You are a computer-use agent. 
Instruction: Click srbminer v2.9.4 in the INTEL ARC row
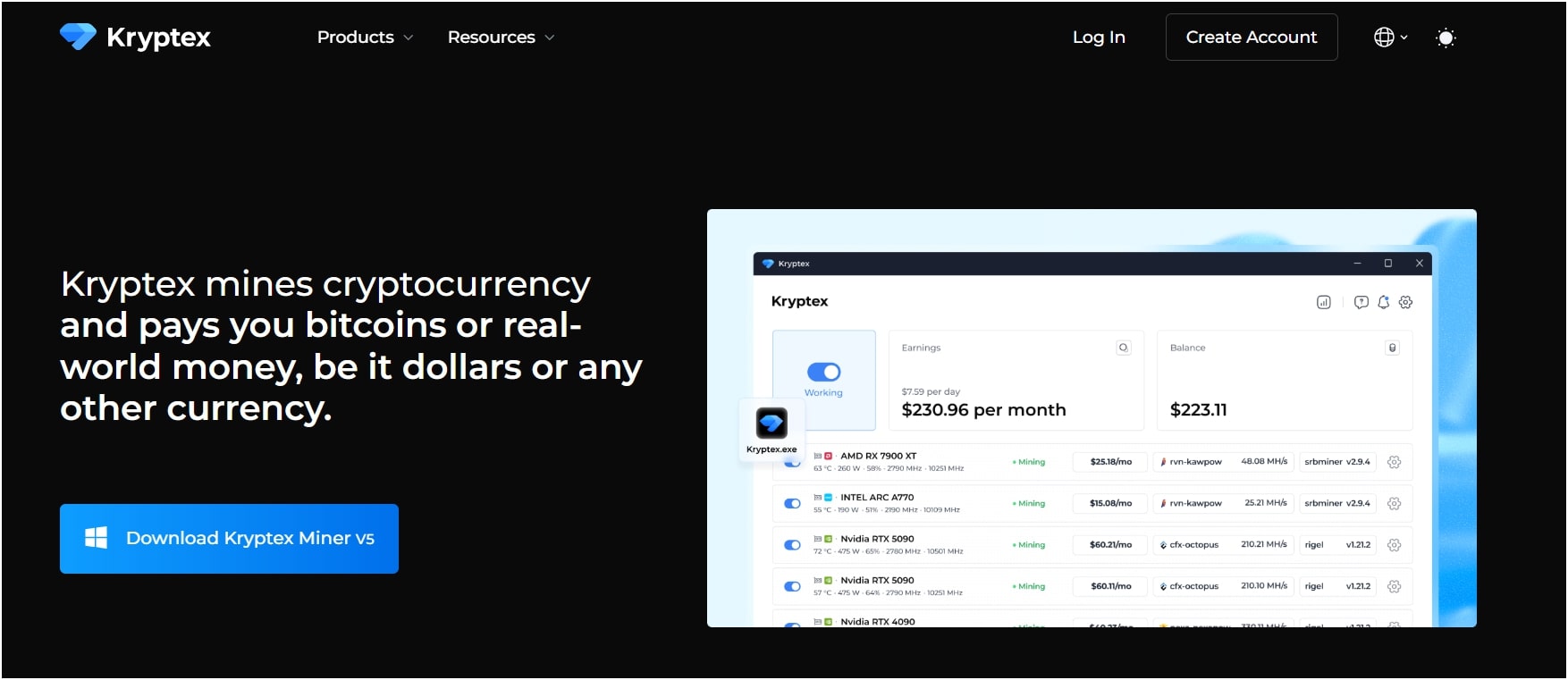tap(1337, 503)
